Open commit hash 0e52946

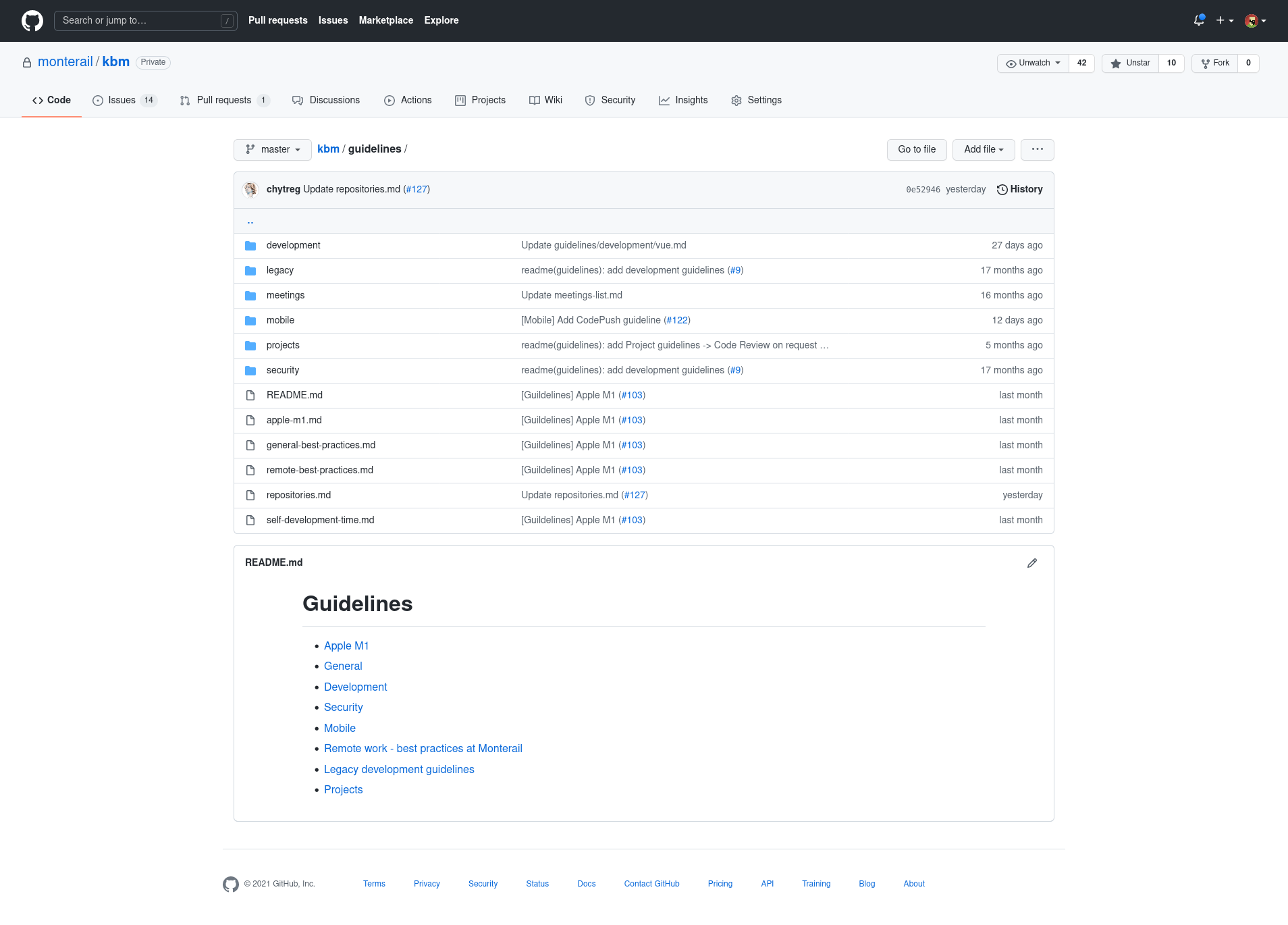923,190
